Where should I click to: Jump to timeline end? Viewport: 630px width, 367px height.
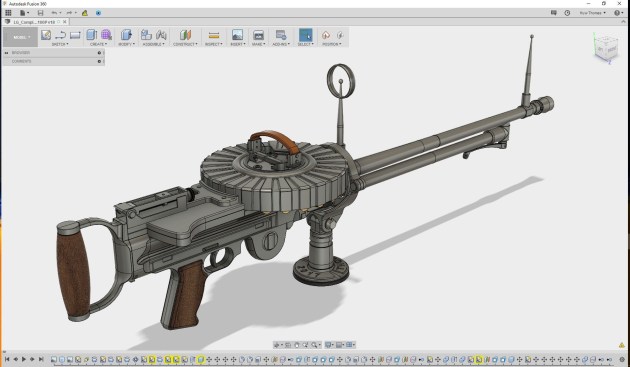click(41, 359)
